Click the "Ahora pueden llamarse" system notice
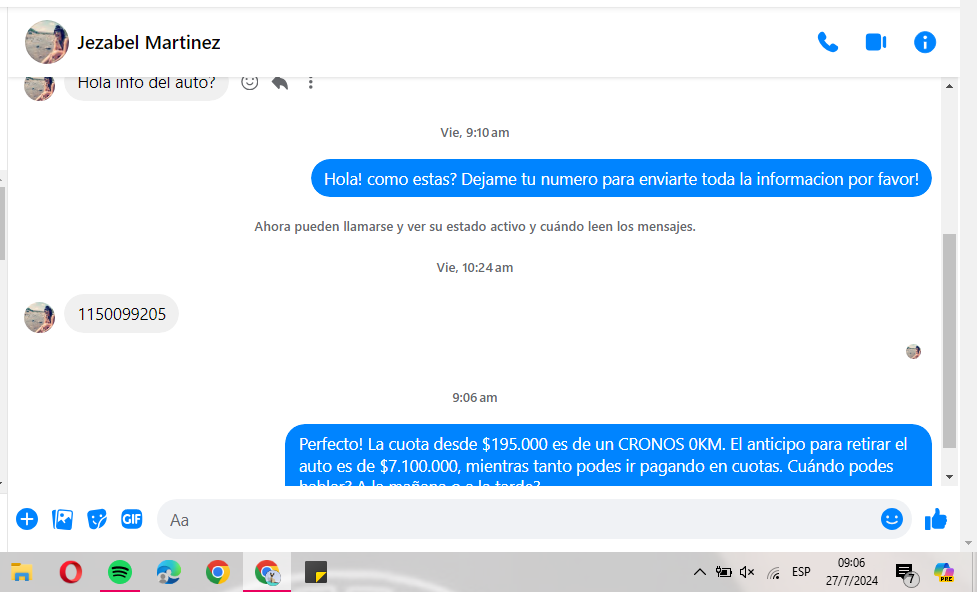Viewport: 977px width, 592px height. pyautogui.click(x=475, y=227)
